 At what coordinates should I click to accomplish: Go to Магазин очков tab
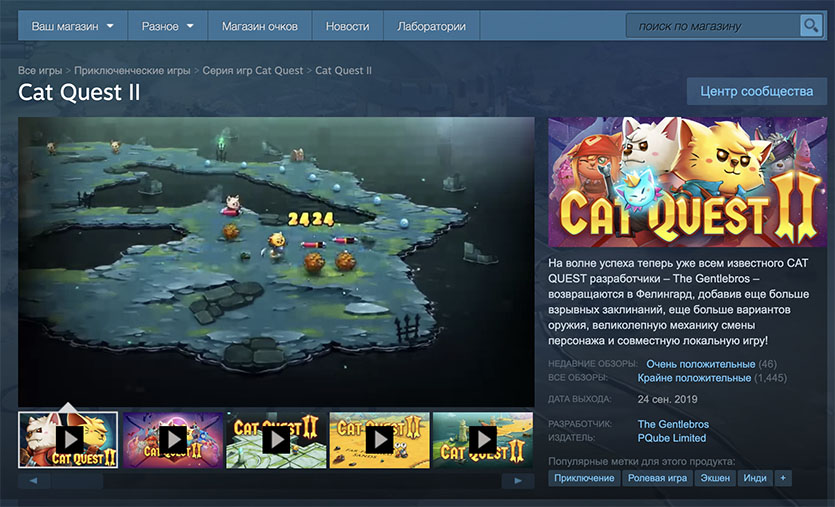point(259,26)
